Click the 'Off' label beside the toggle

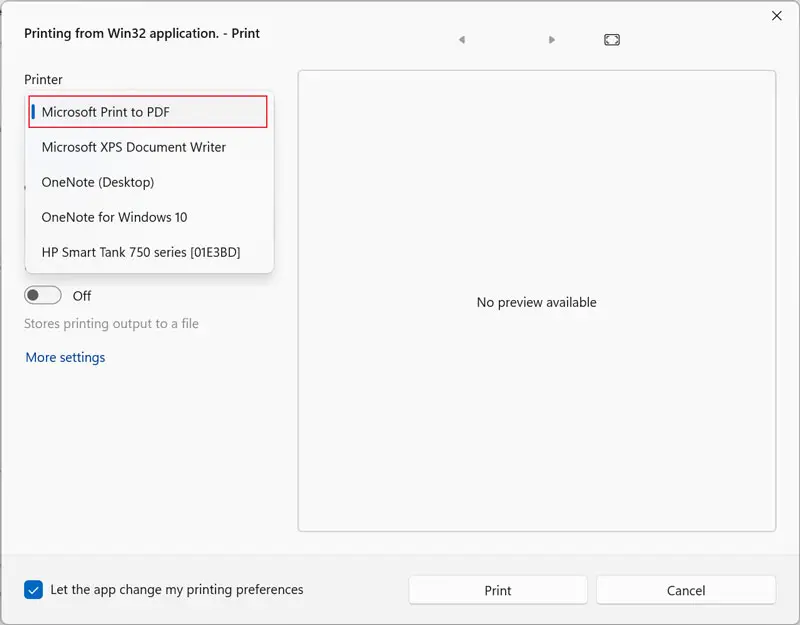pos(82,296)
